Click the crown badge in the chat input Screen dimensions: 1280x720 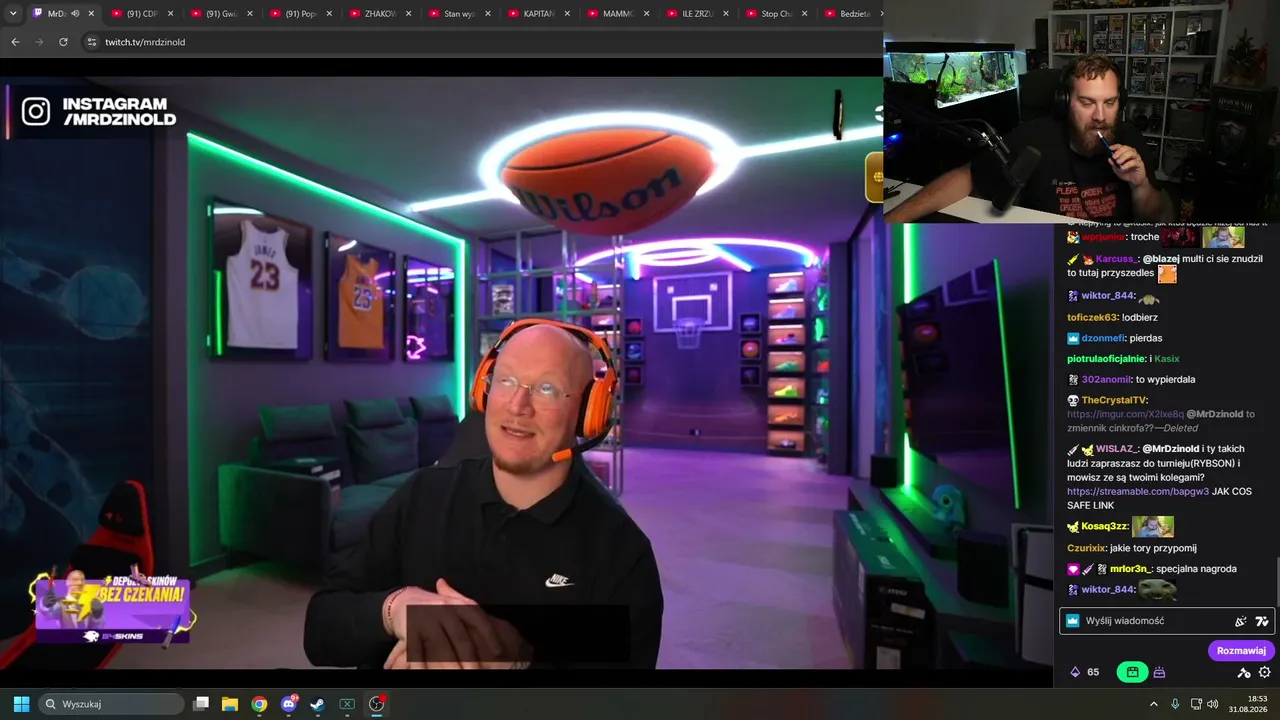[1073, 621]
